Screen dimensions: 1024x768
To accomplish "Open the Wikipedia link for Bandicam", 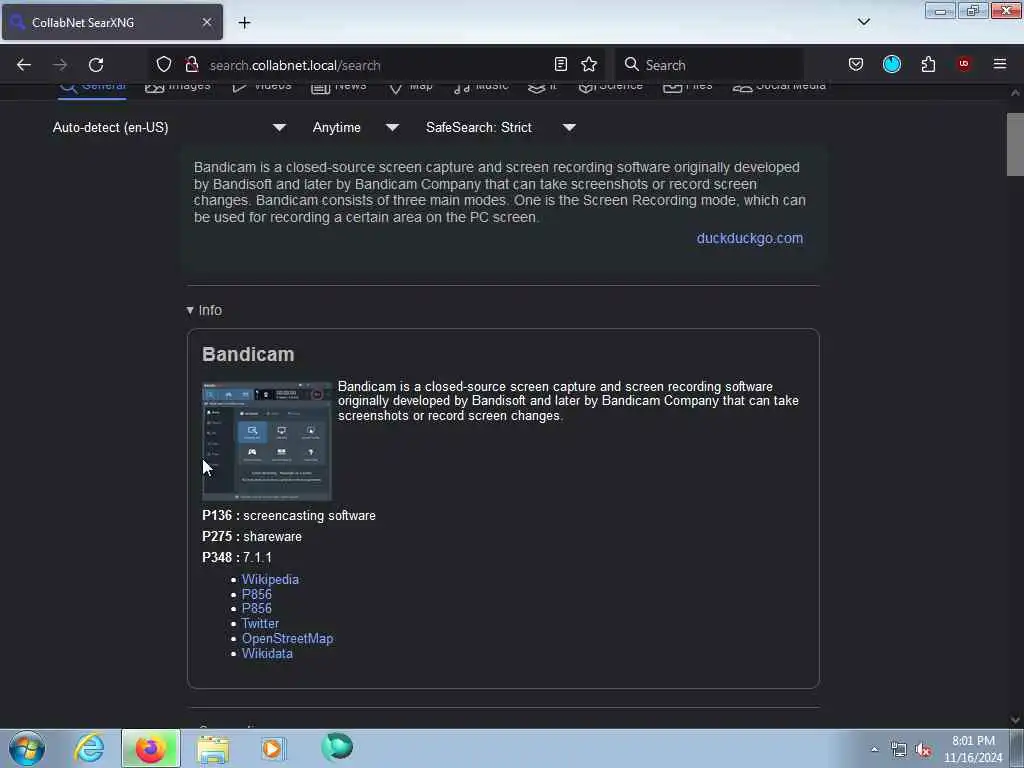I will pos(270,579).
